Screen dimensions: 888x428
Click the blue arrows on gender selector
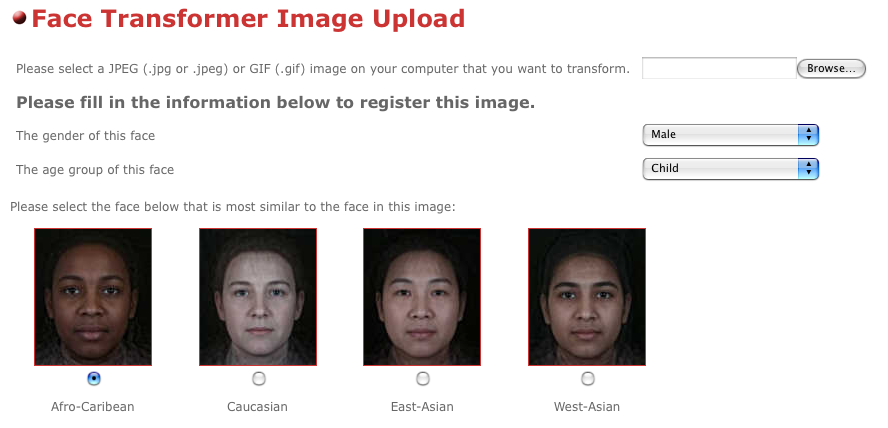coord(809,135)
